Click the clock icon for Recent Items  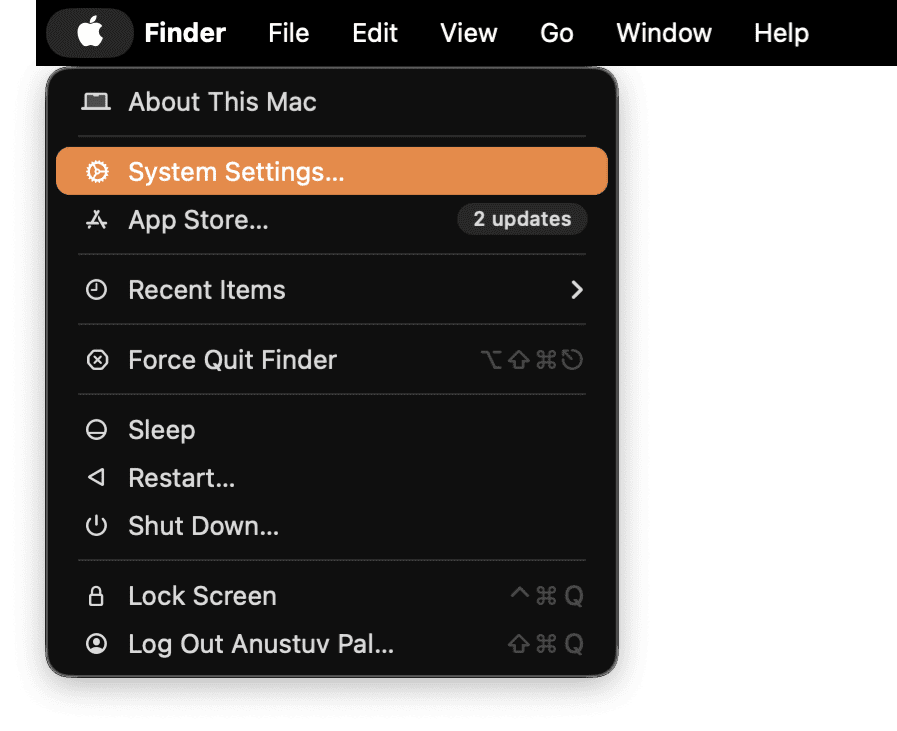(97, 290)
